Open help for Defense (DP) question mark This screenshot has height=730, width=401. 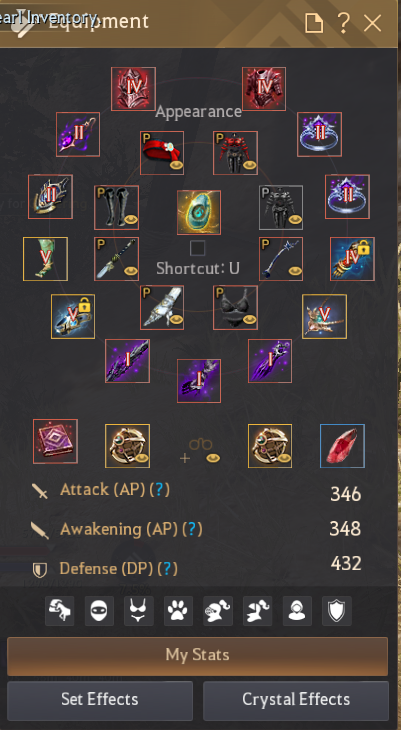[168, 568]
